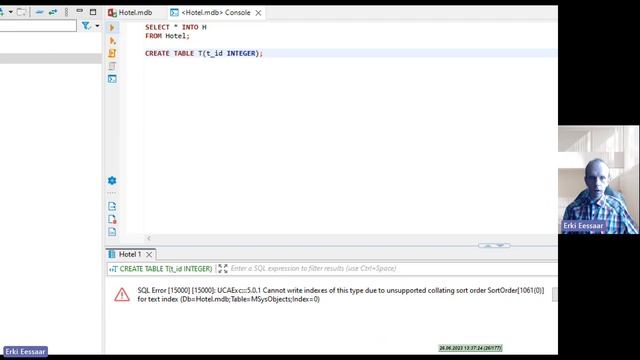Click the highlighted row in navigator panel
Viewport: 640px width, 360px height.
51,59
